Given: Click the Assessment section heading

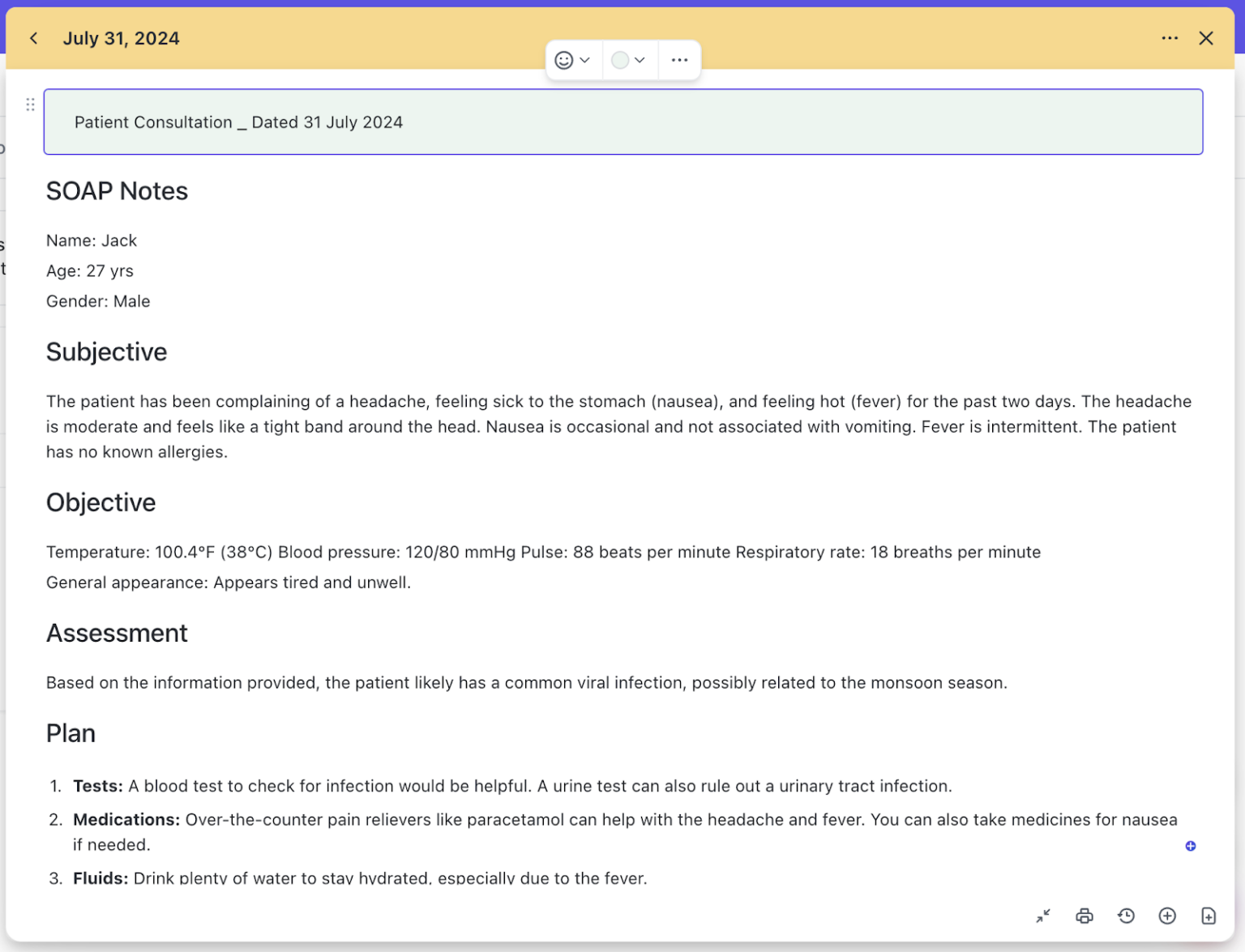Looking at the screenshot, I should [117, 633].
